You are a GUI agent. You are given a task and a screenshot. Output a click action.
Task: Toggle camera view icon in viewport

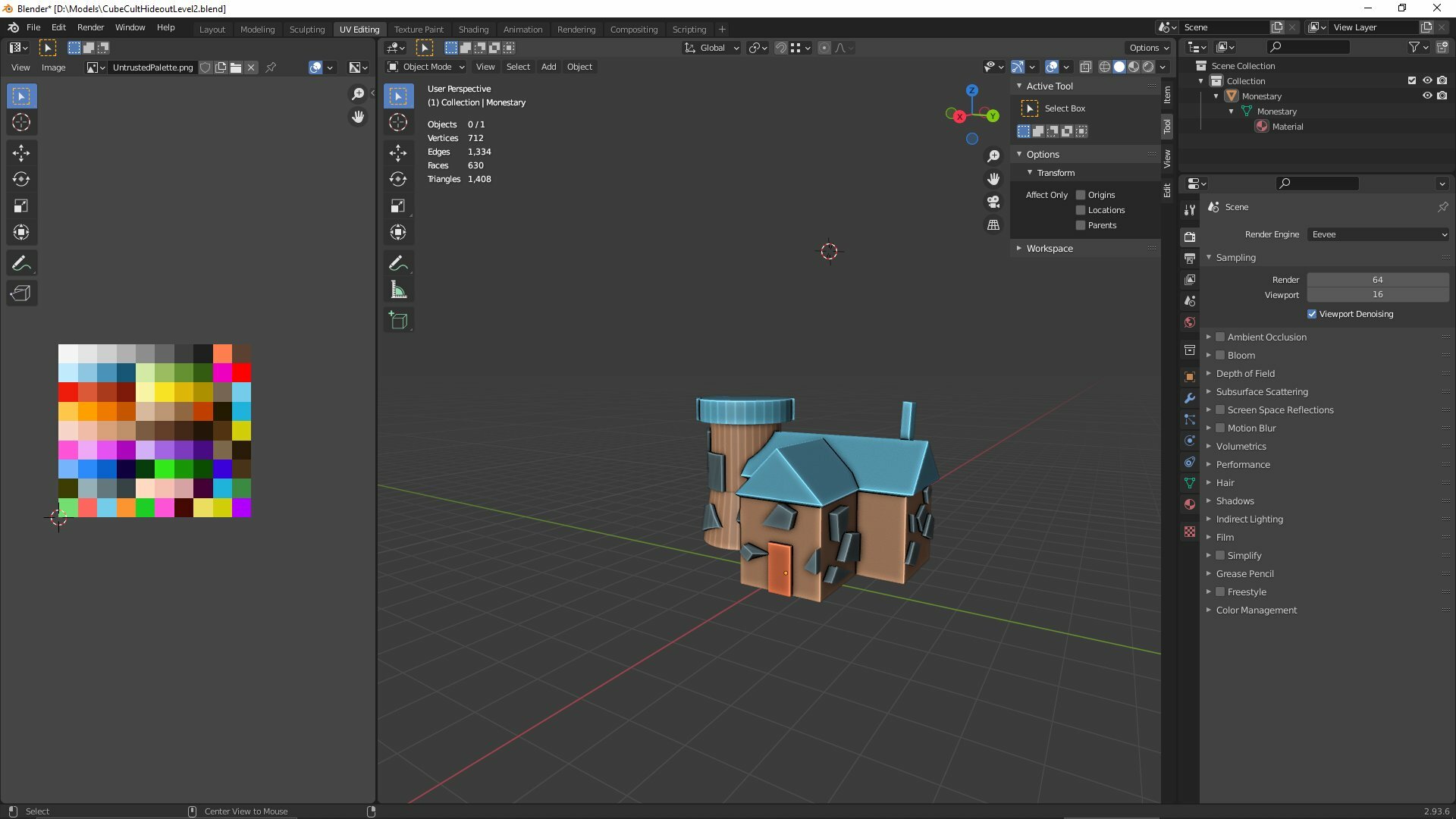993,202
